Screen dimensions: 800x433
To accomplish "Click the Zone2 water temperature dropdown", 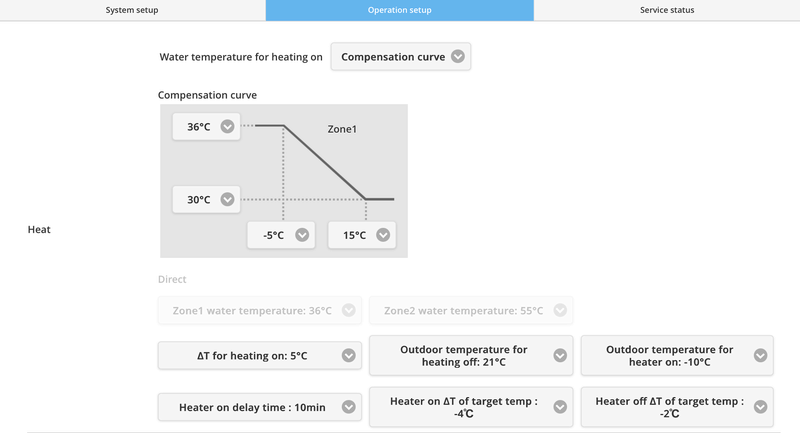I will tap(470, 310).
